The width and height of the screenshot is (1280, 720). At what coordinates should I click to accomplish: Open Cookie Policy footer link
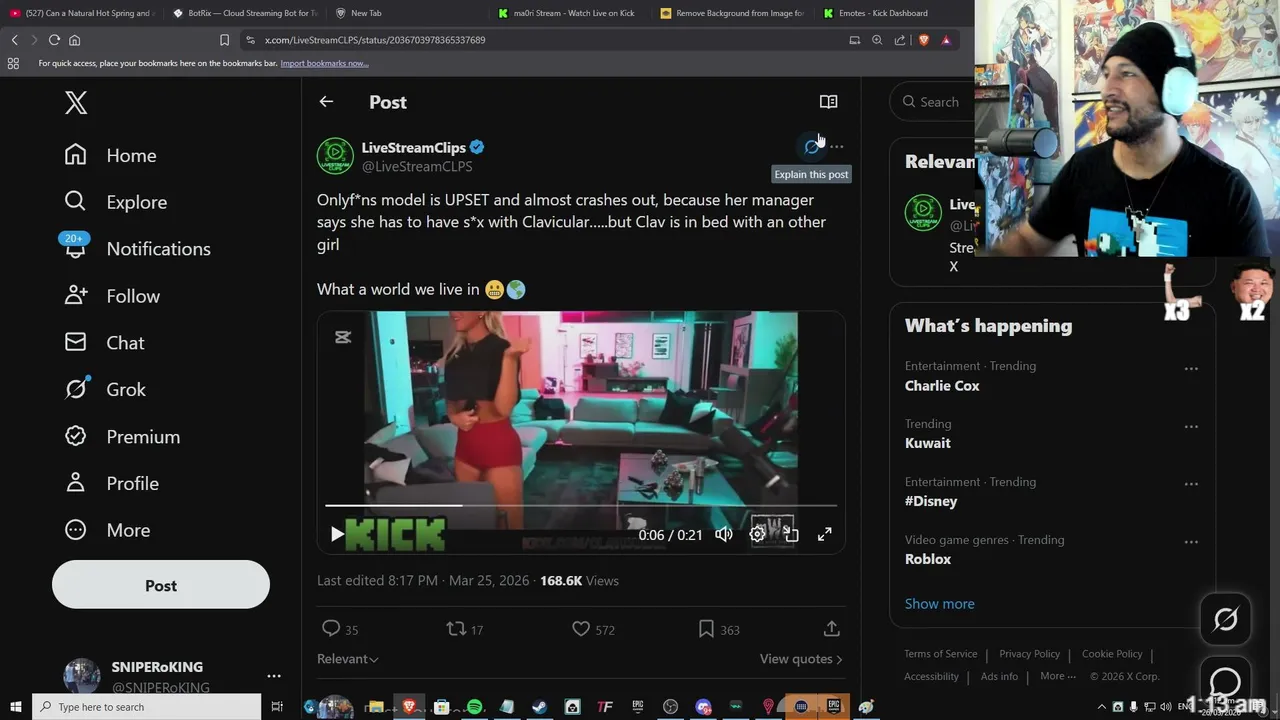(x=1112, y=653)
